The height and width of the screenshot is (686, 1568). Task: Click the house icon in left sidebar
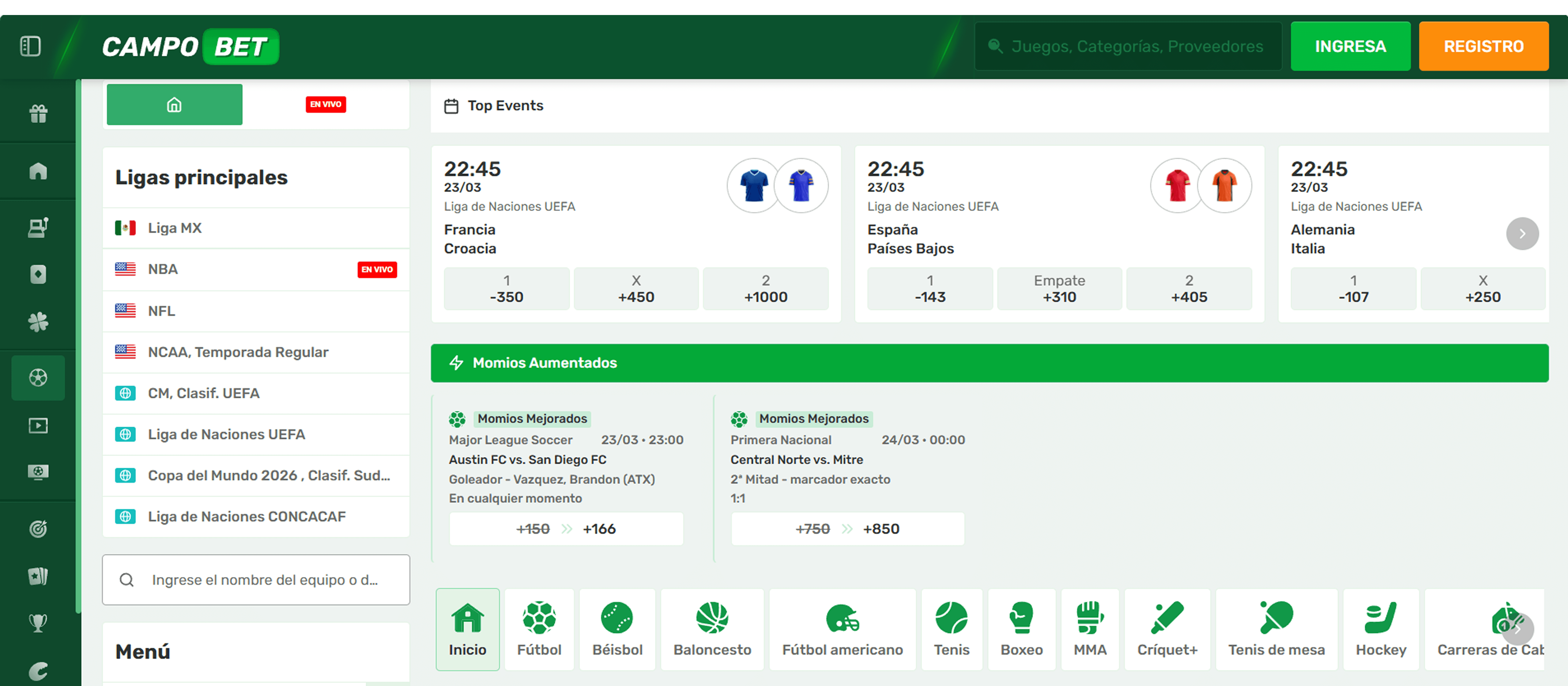38,171
